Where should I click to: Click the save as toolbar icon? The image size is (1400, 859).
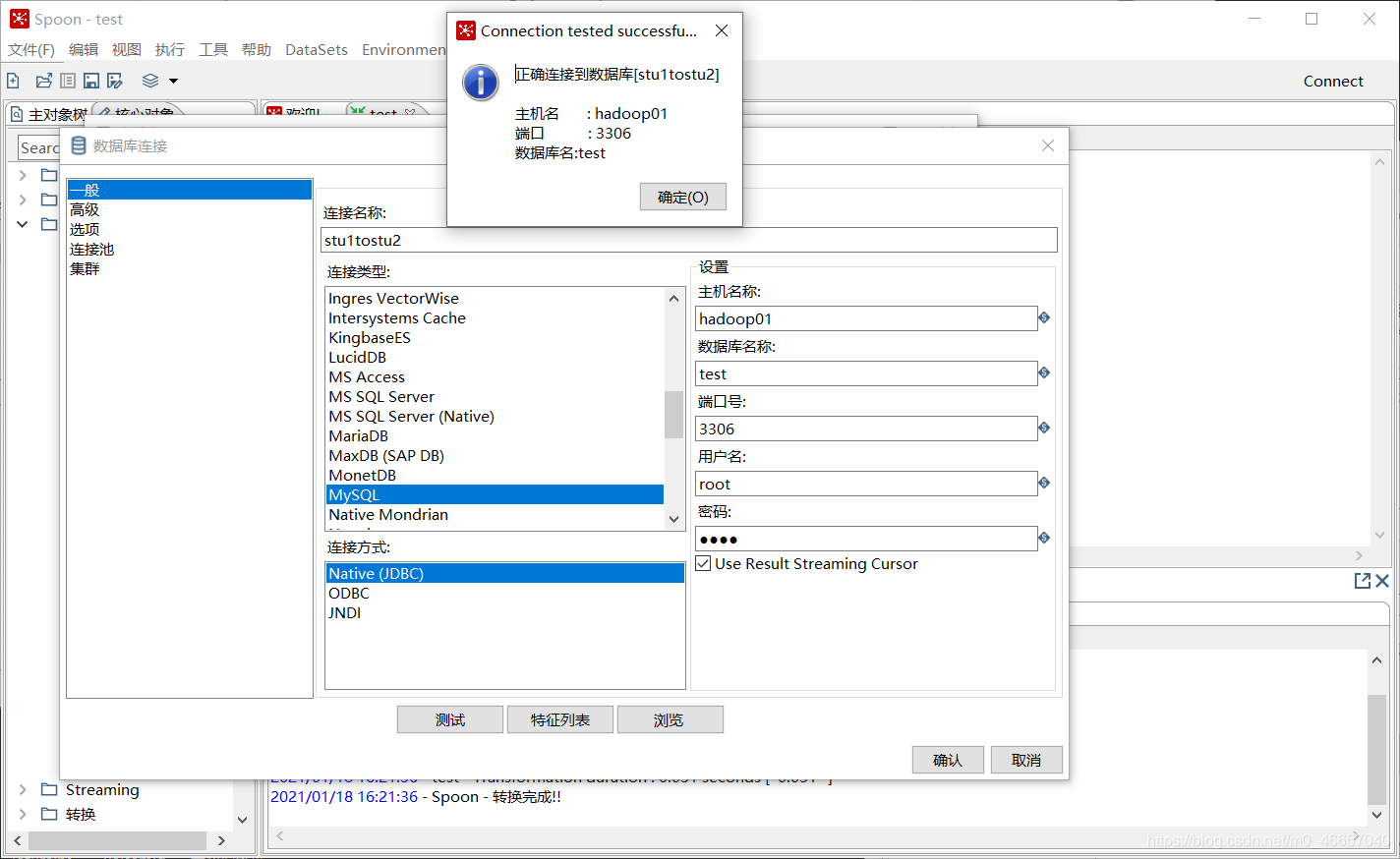tap(115, 81)
